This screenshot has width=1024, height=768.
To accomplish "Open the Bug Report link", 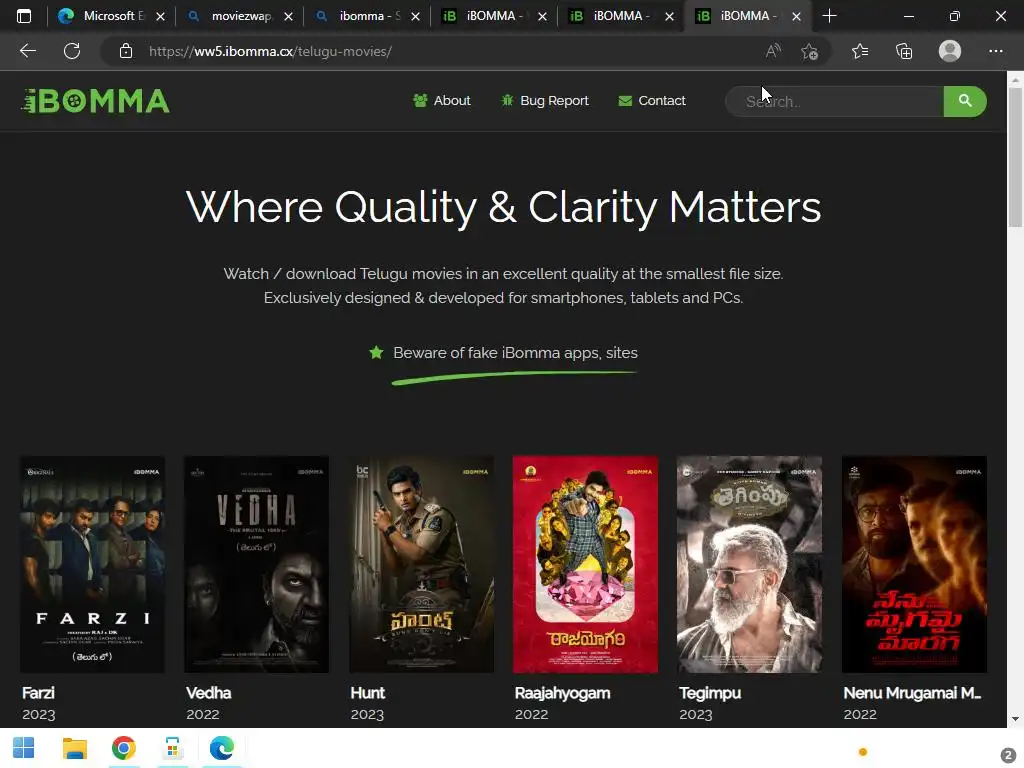I will (x=545, y=101).
